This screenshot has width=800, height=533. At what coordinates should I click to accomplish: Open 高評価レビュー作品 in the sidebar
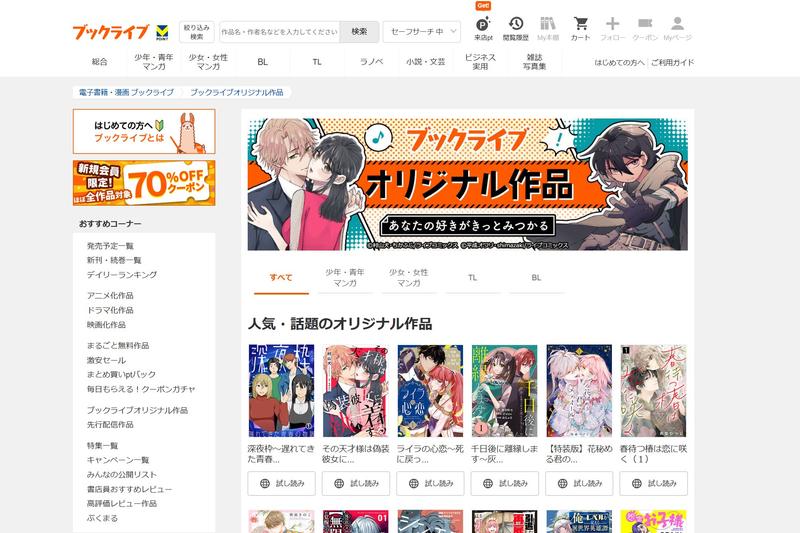(122, 503)
